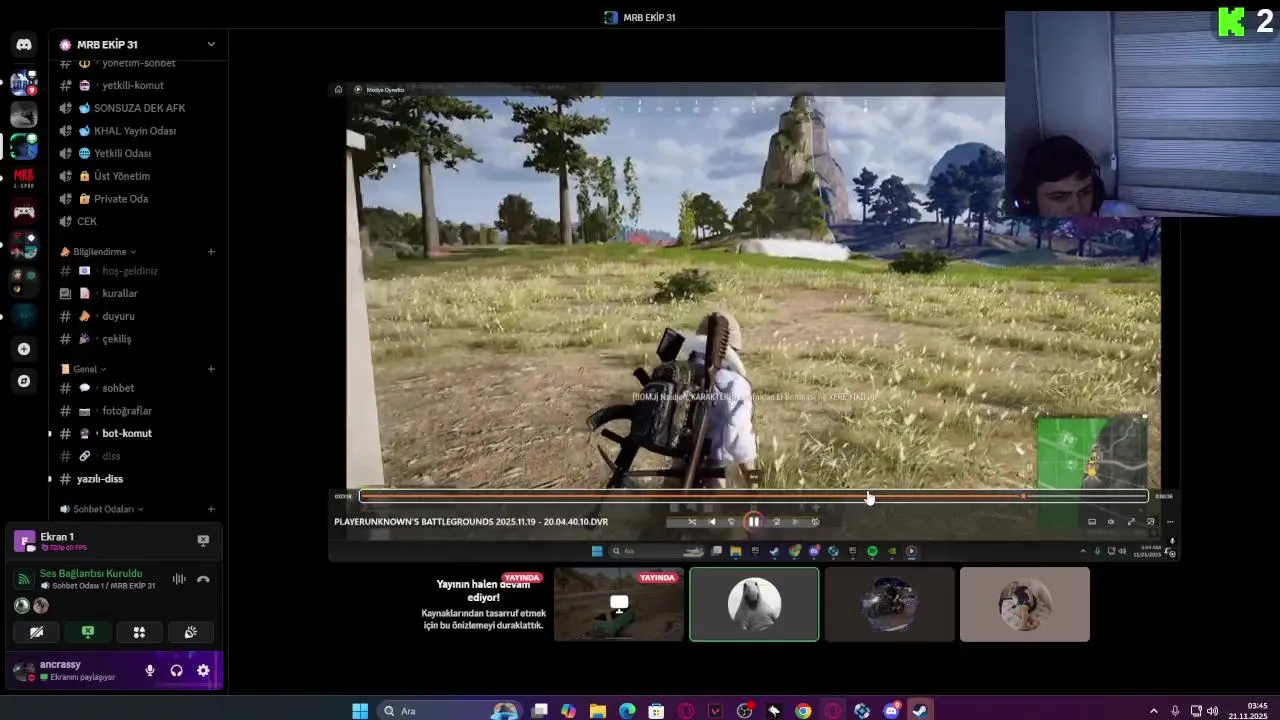The width and height of the screenshot is (1280, 720).
Task: Disconnect from voice with the hang-up icon
Action: pos(203,579)
